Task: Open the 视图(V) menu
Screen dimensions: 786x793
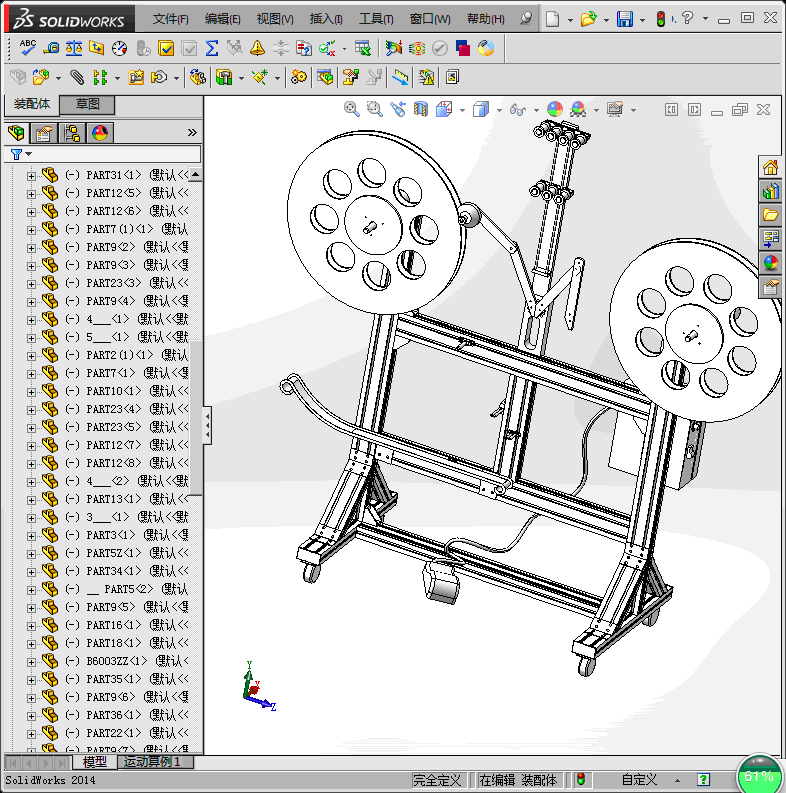Action: tap(275, 19)
